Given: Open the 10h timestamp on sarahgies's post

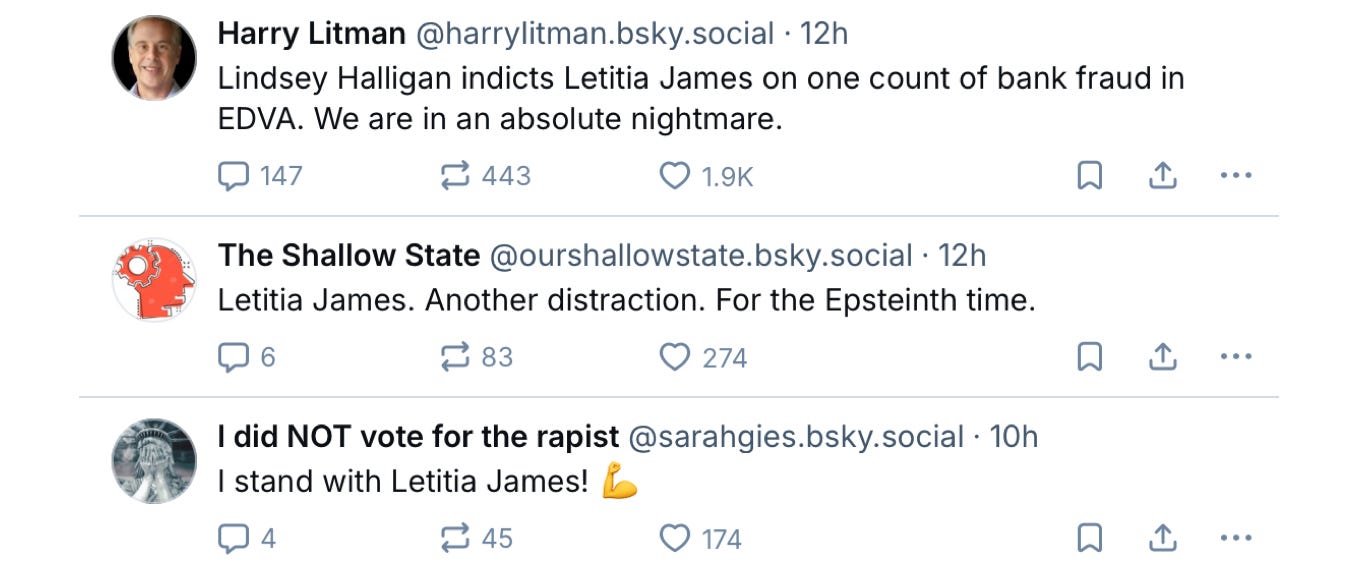Looking at the screenshot, I should pyautogui.click(x=1013, y=437).
